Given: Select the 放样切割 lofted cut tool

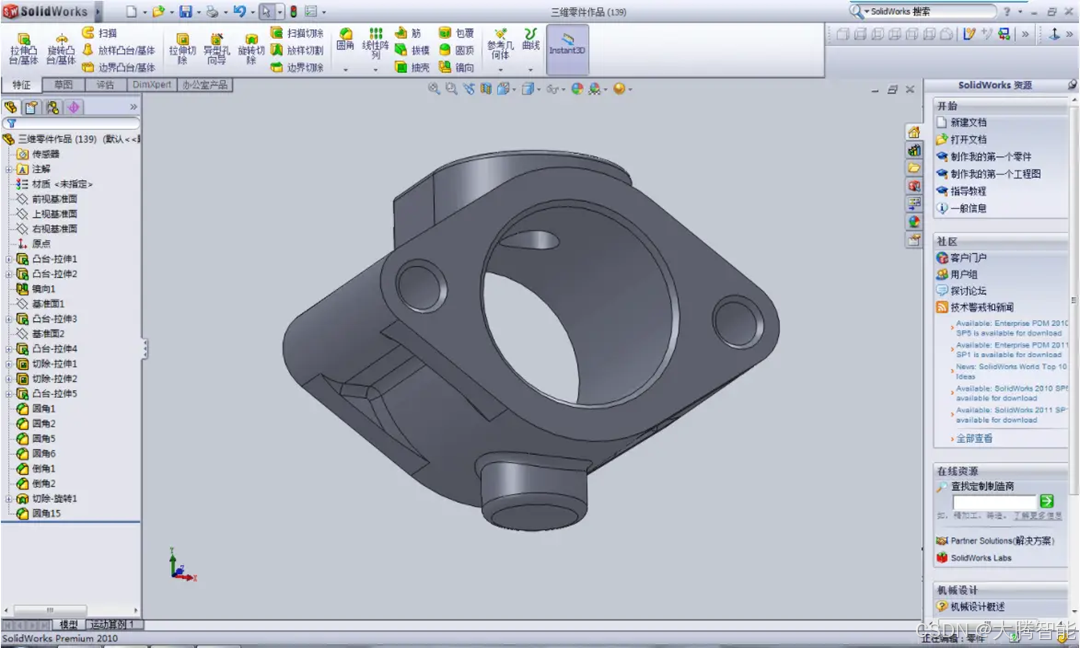Looking at the screenshot, I should [x=297, y=50].
